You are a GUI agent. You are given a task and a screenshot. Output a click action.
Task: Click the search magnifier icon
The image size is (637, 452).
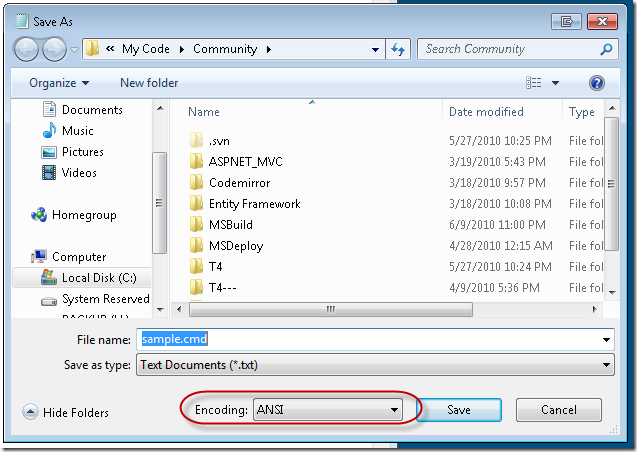[606, 50]
